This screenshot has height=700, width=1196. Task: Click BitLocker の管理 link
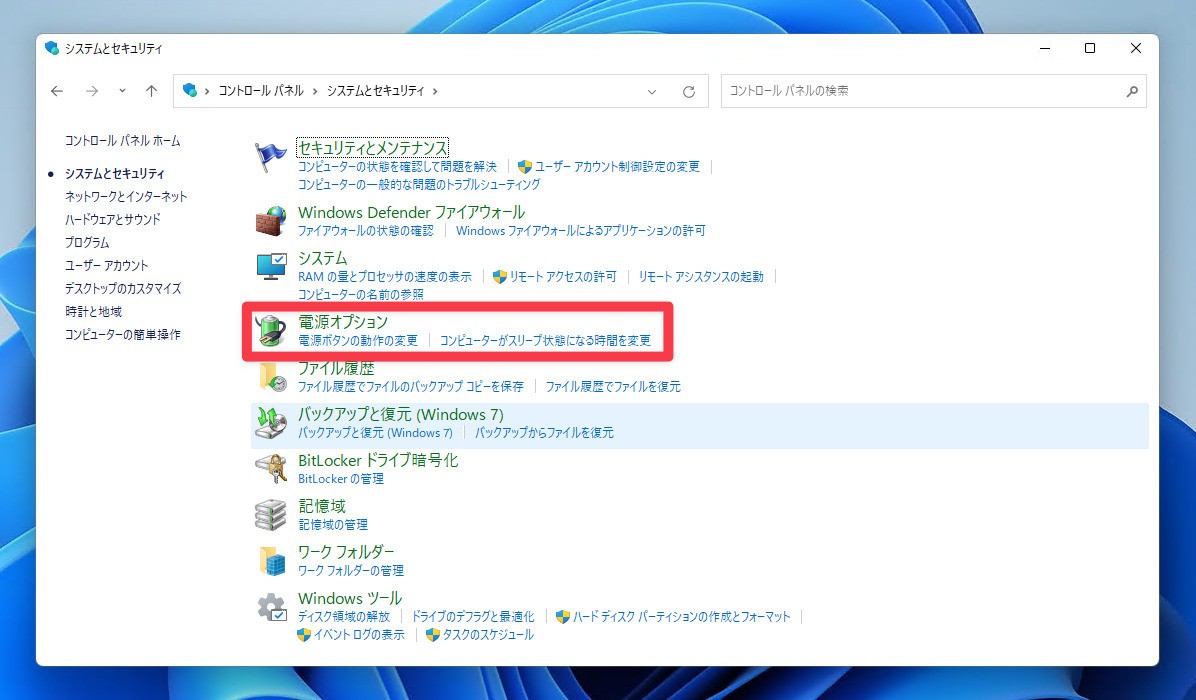(x=341, y=479)
